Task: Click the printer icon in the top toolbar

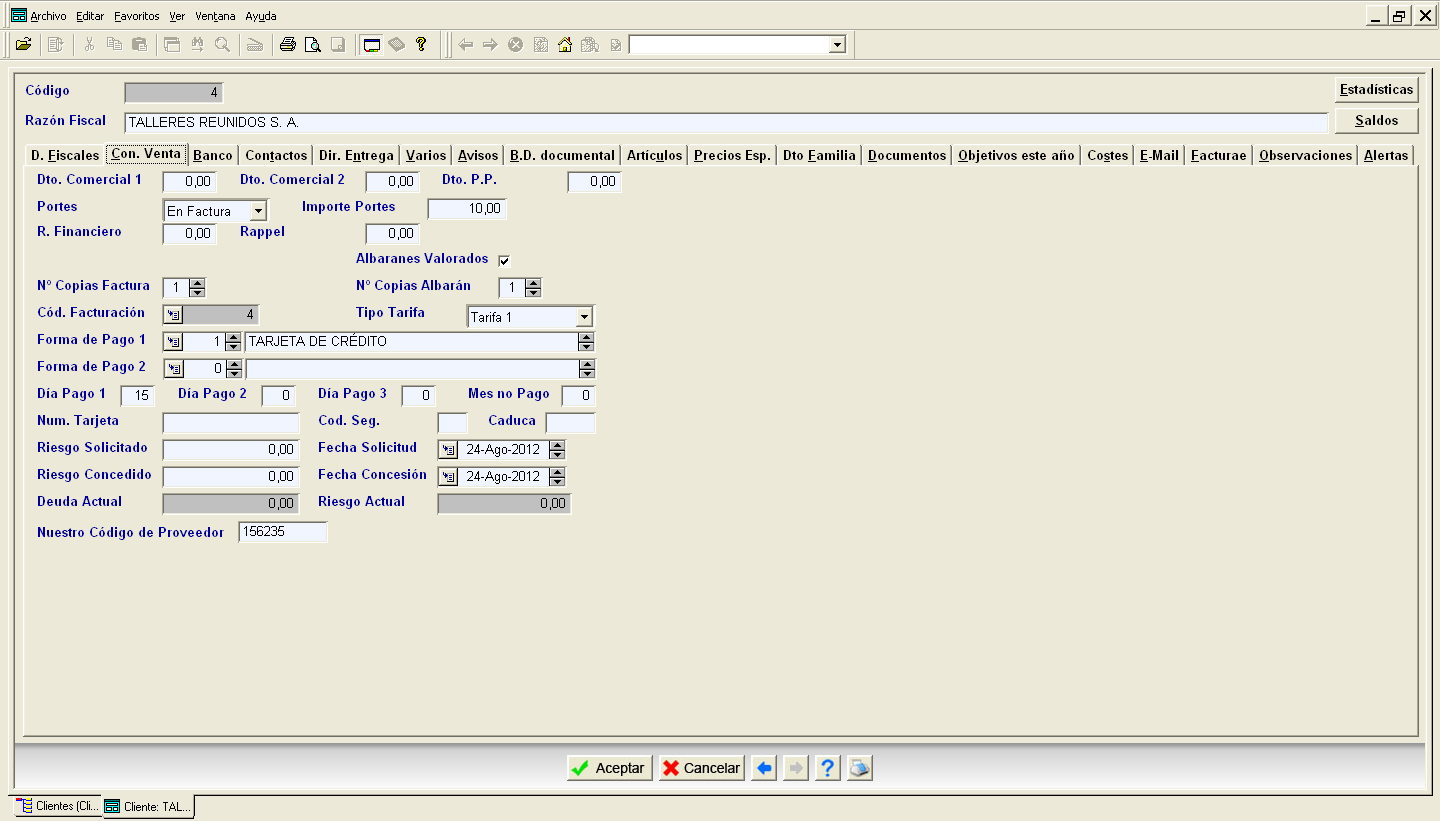Action: click(288, 44)
